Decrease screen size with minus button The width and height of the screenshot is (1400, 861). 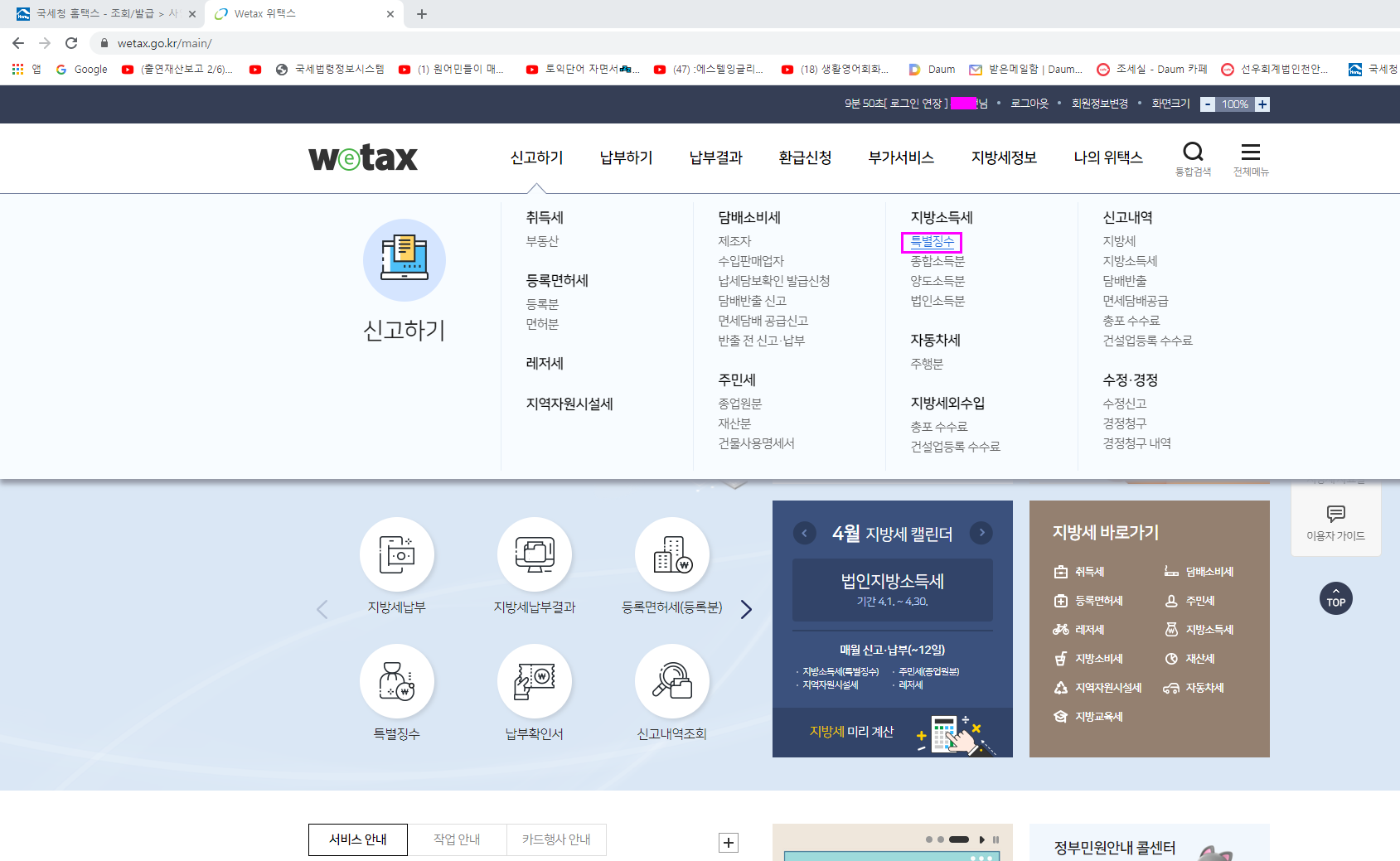click(1208, 104)
